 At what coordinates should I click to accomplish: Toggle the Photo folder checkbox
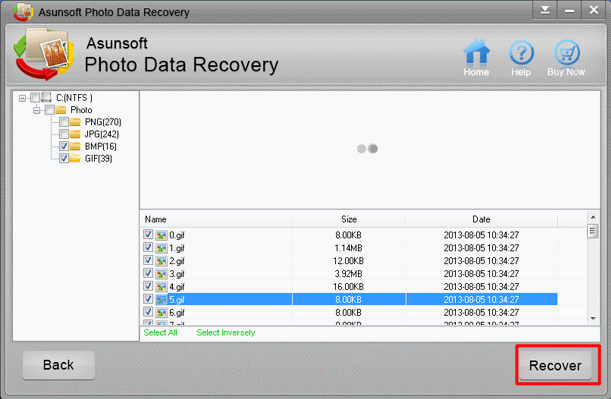49,110
